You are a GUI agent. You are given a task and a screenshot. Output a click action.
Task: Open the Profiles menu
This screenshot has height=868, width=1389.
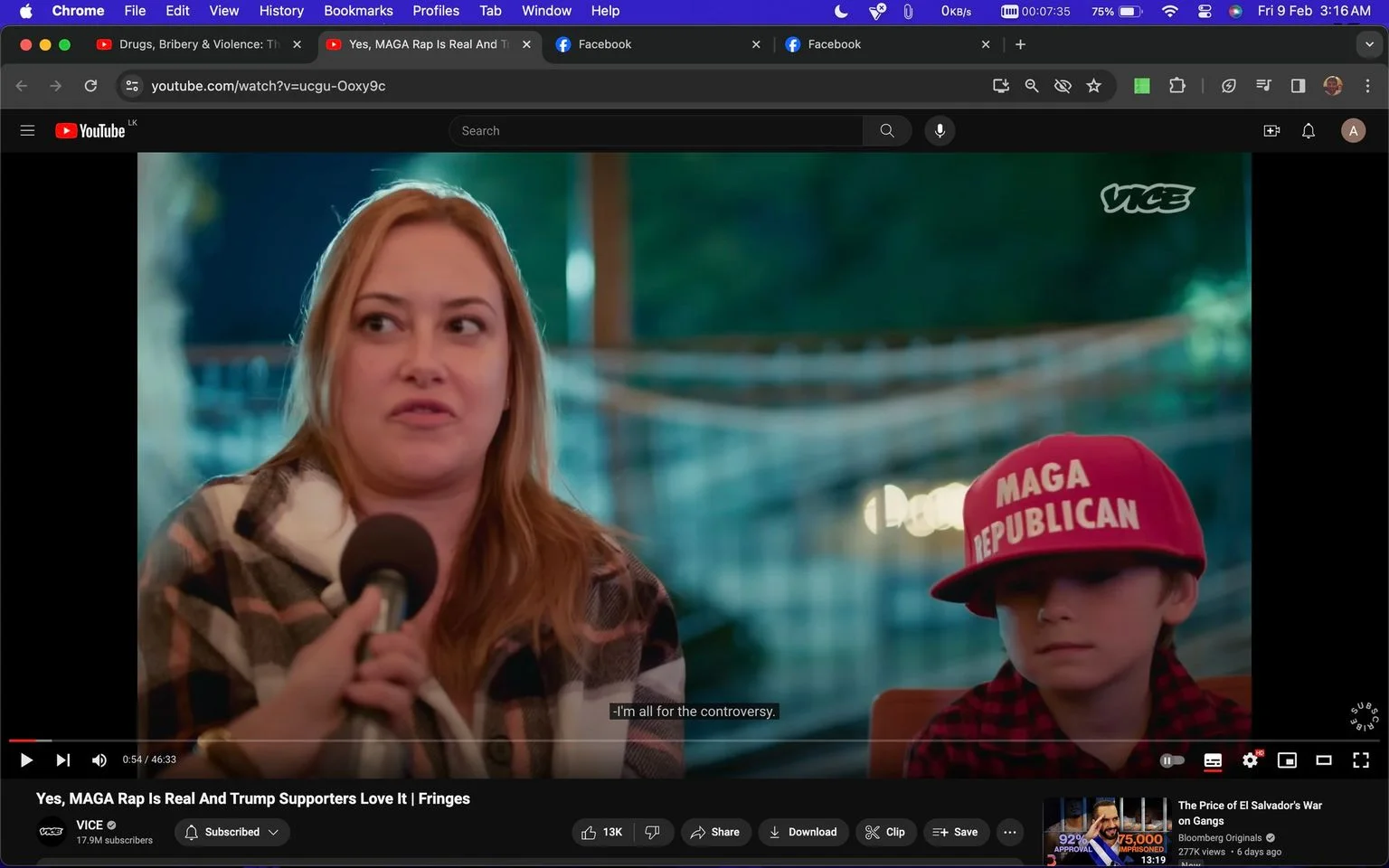coord(436,11)
